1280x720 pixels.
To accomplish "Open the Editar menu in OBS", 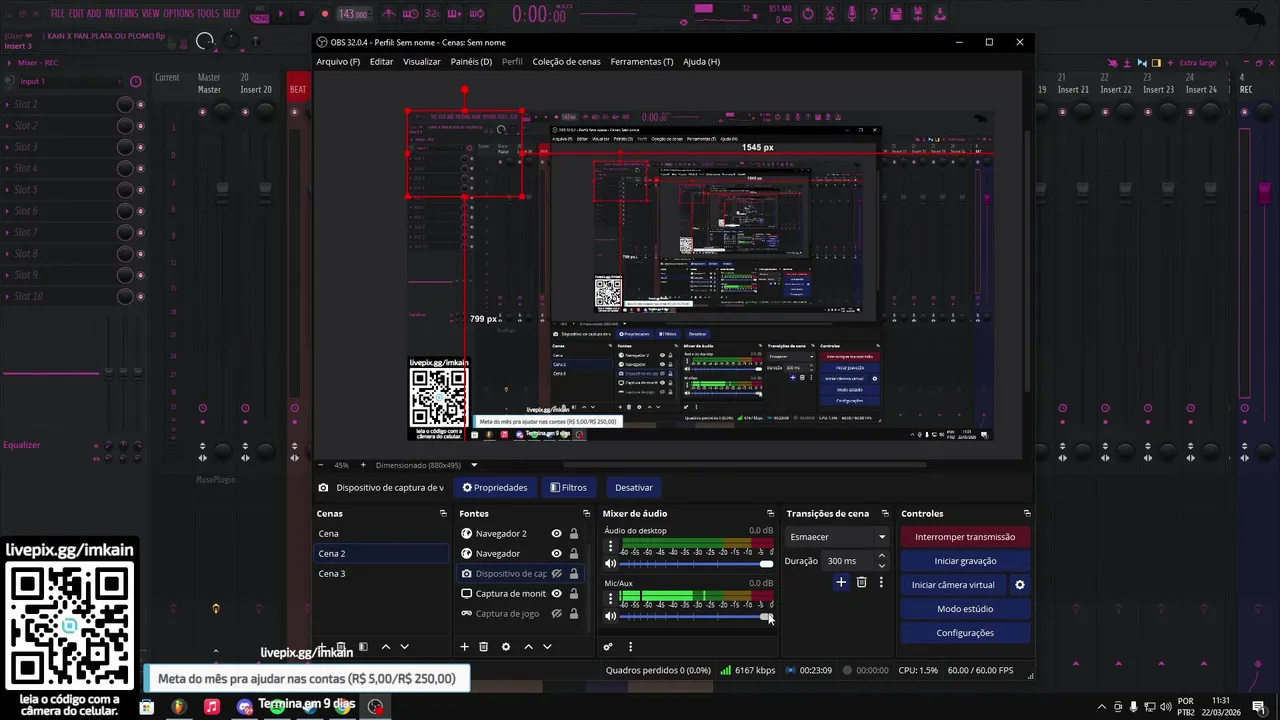I will (x=381, y=62).
